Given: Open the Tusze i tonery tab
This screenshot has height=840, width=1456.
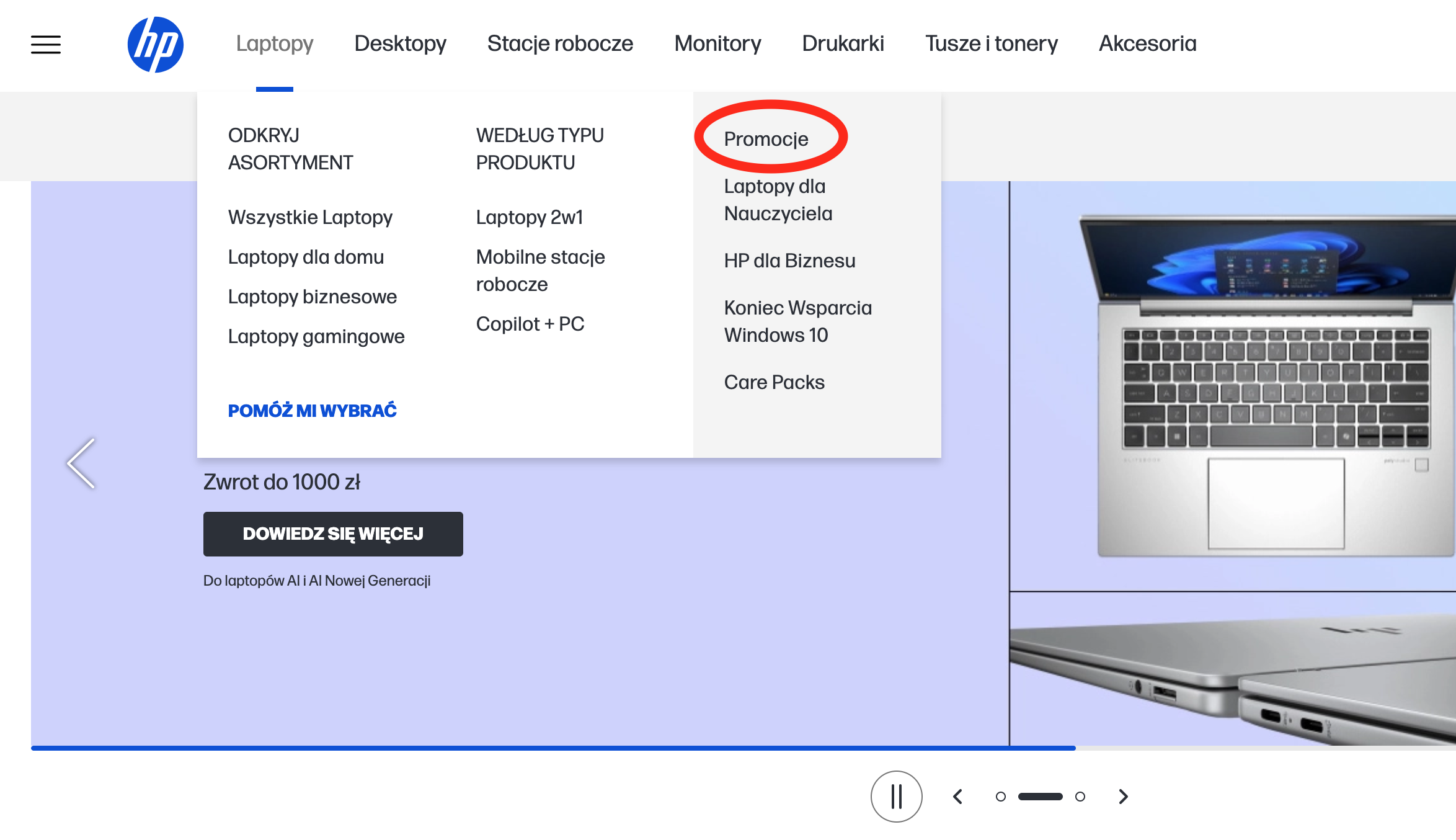Looking at the screenshot, I should click(991, 43).
